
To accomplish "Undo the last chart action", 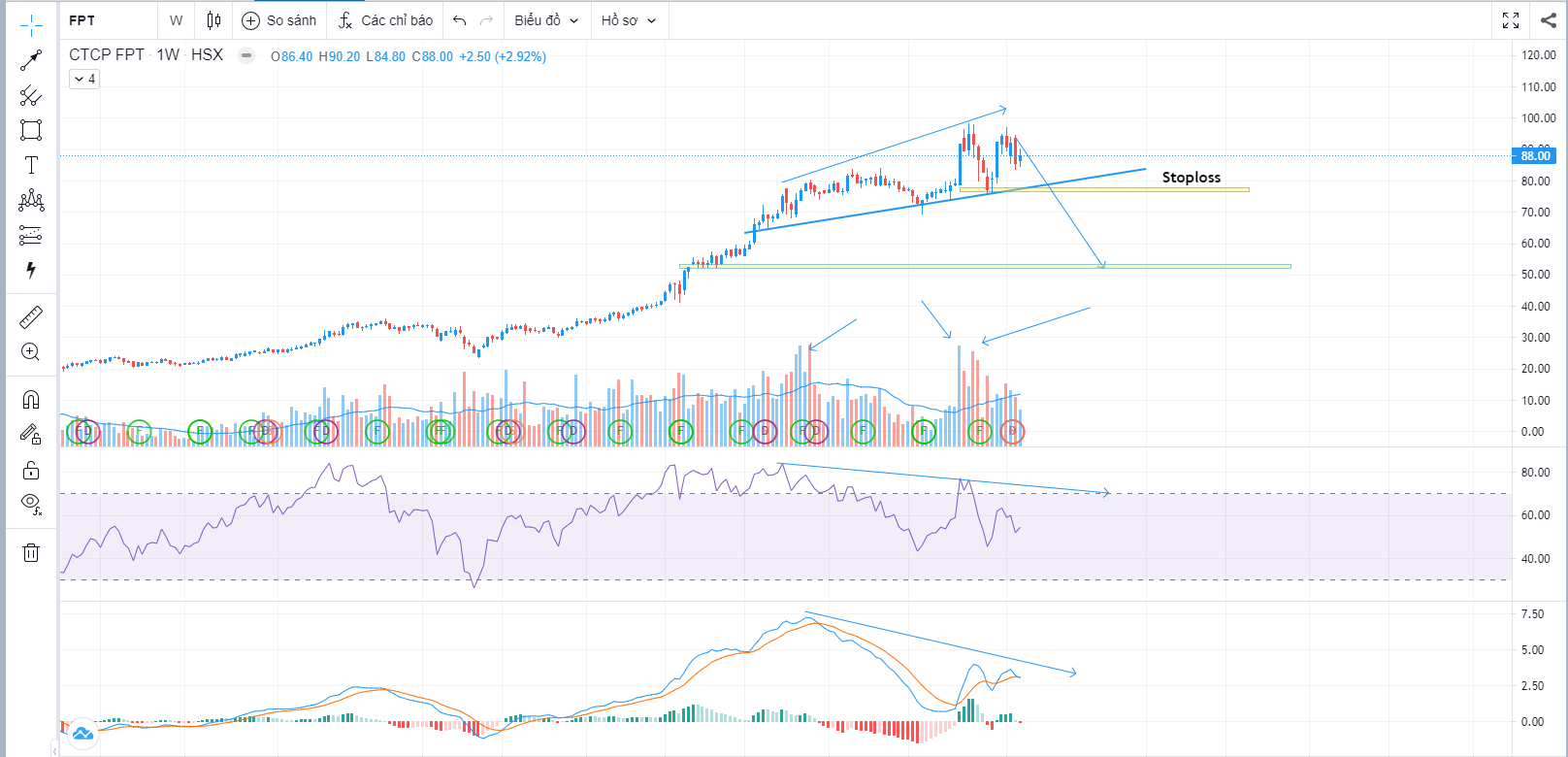I will 460,20.
